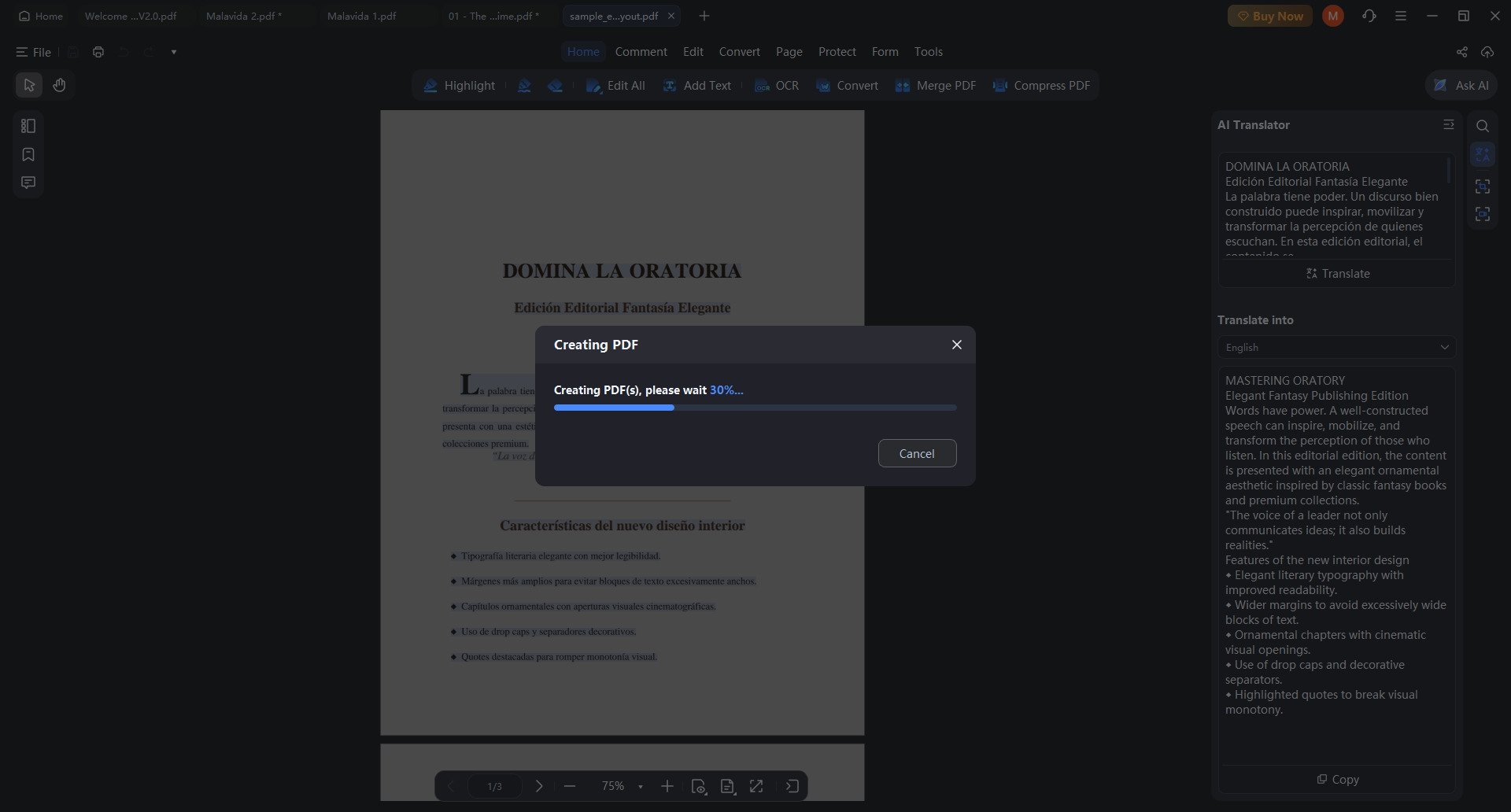Open the hamburger menu in title bar
1511x812 pixels.
pyautogui.click(x=1400, y=16)
